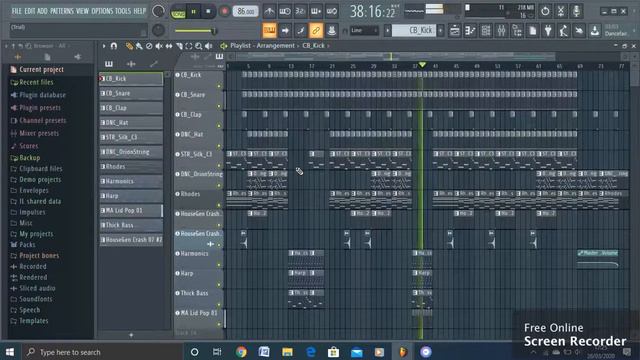Toggle the playlist snap magnet icon
The image size is (640, 360).
pyautogui.click(x=114, y=46)
